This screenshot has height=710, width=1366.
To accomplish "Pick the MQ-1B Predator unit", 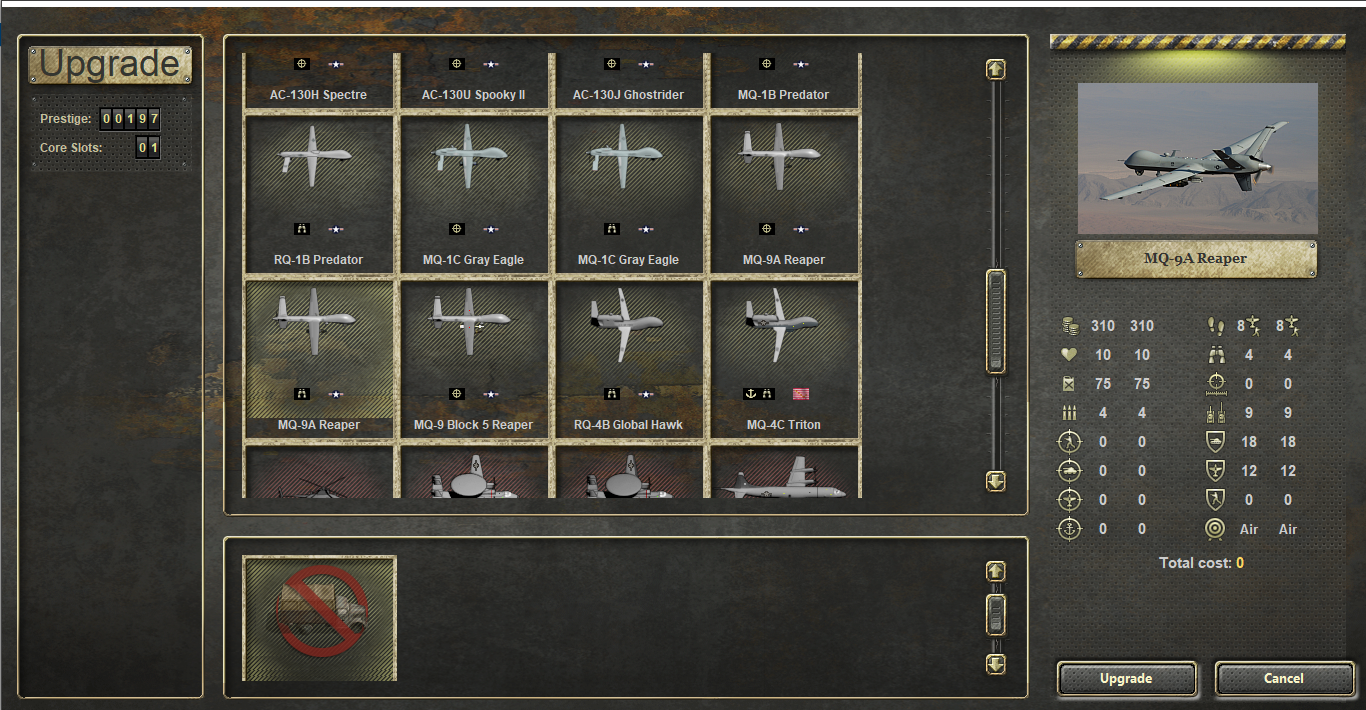I will point(784,81).
